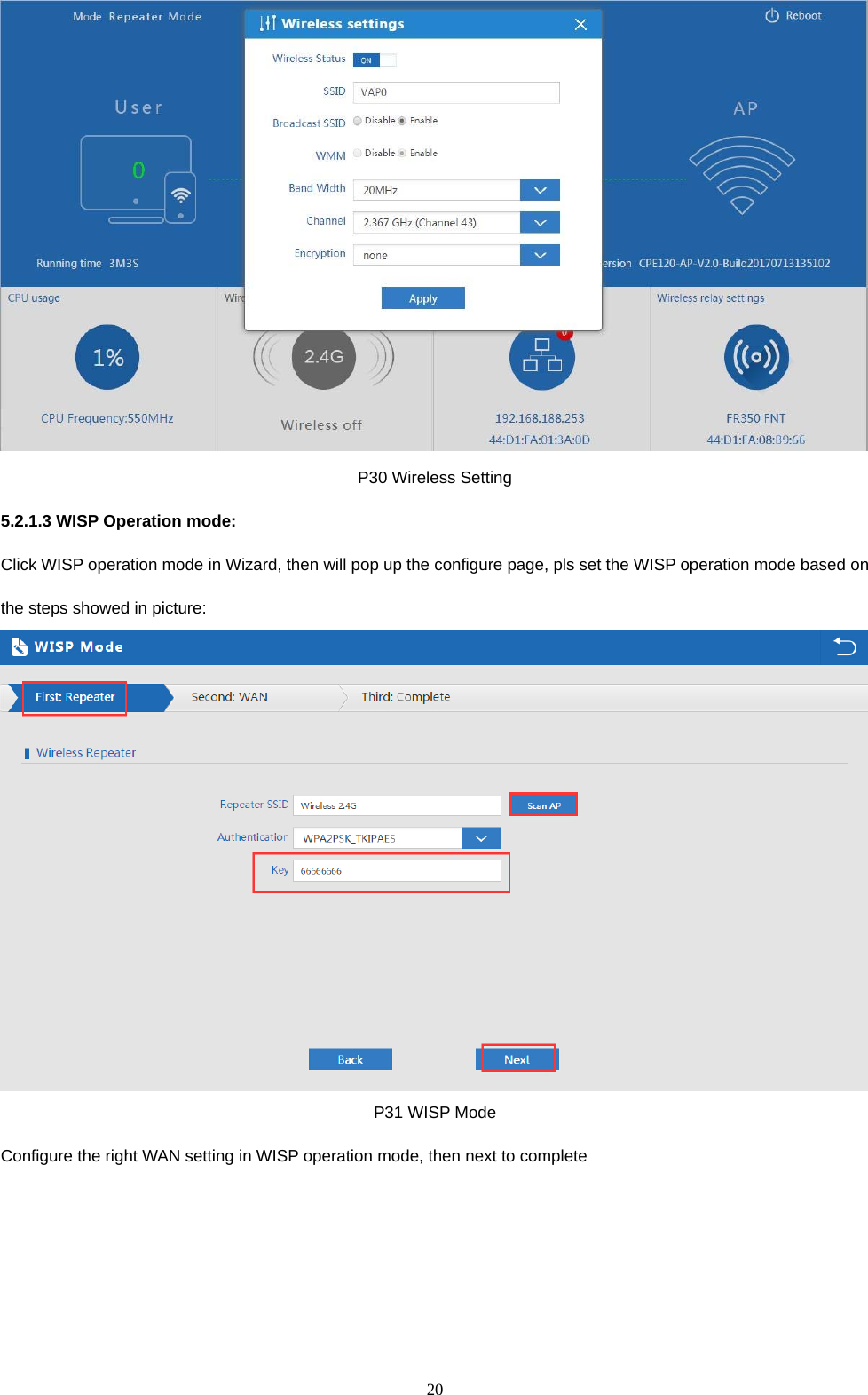Click the 1% CPU usage circle

[107, 357]
